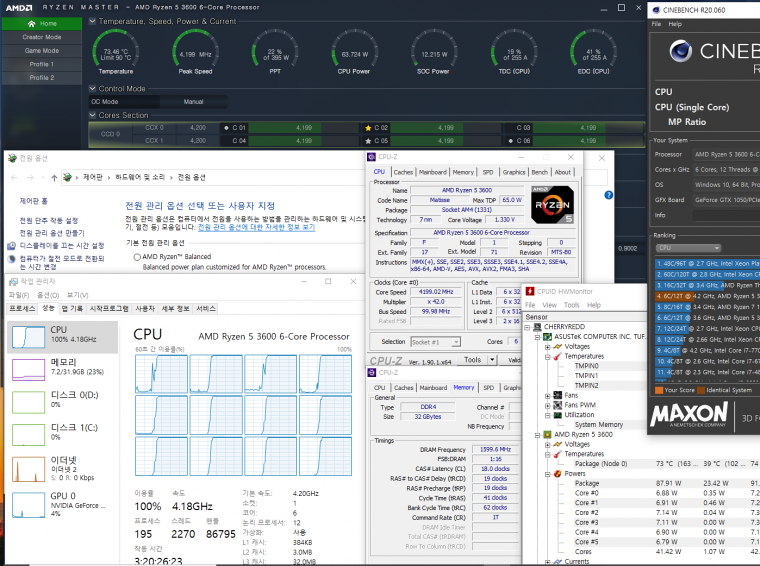Viewport: 760px width, 566px height.
Task: Click the power options icon in title bar
Action: (13, 158)
